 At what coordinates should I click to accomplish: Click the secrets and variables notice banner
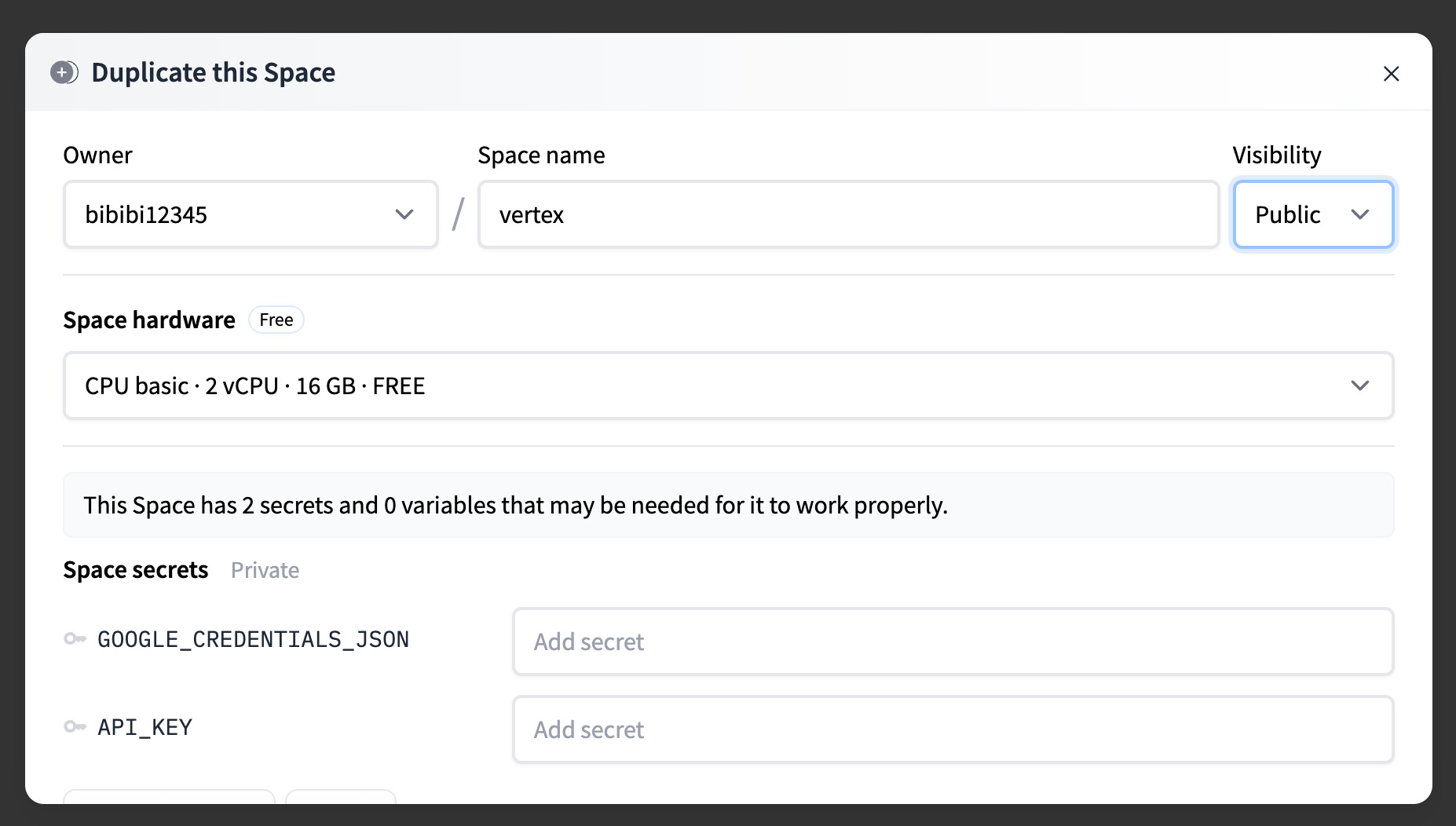click(x=728, y=505)
